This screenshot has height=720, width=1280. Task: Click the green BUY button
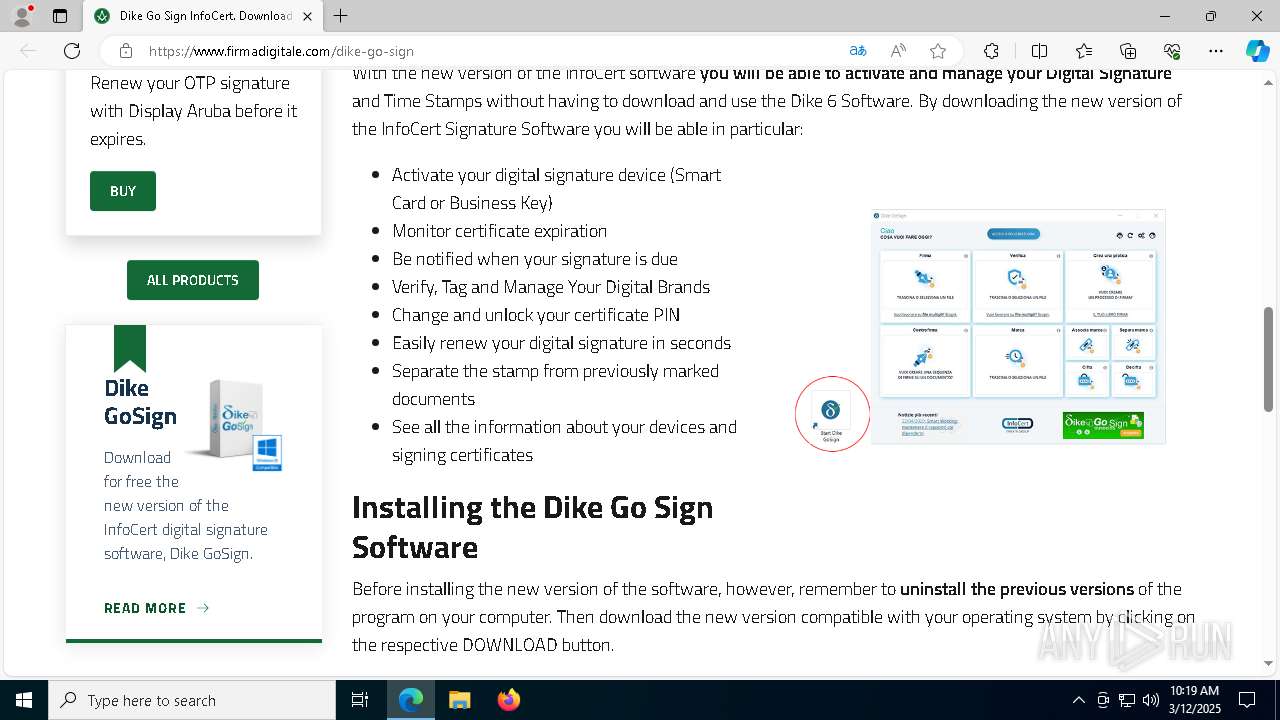(123, 191)
